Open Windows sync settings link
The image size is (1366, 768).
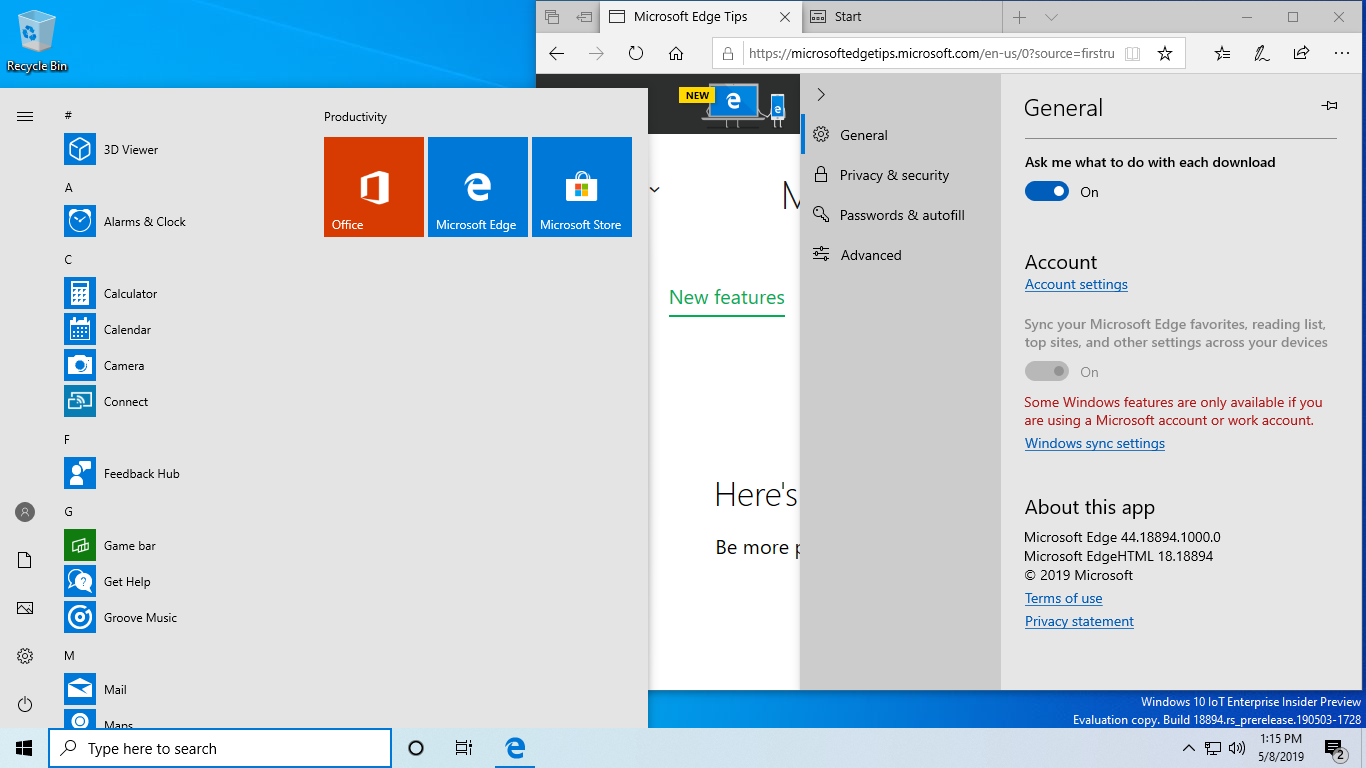pyautogui.click(x=1095, y=443)
